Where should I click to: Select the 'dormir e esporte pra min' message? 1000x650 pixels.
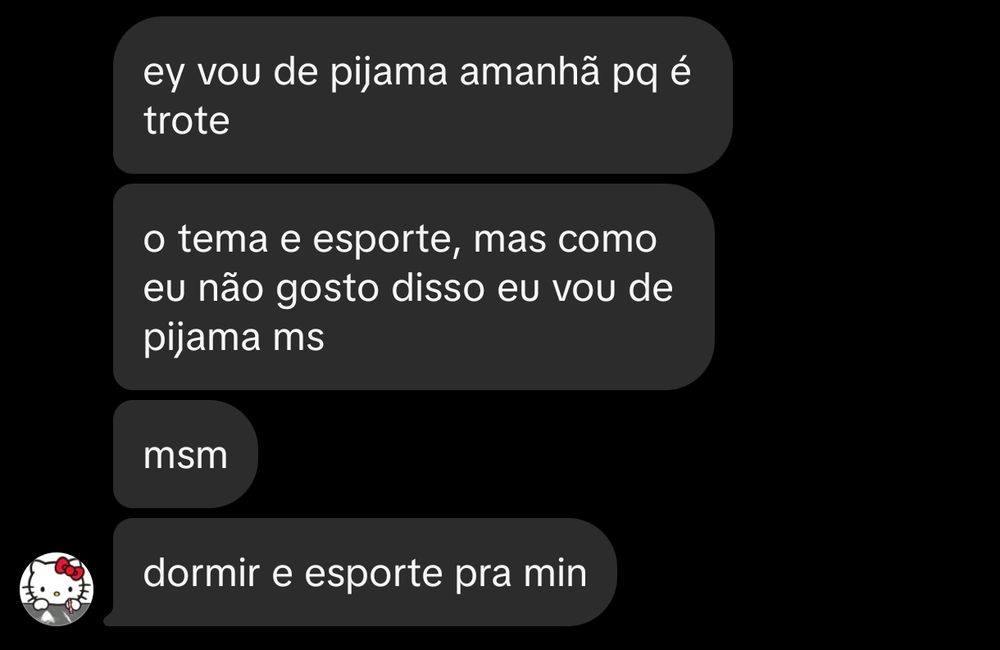[x=365, y=572]
